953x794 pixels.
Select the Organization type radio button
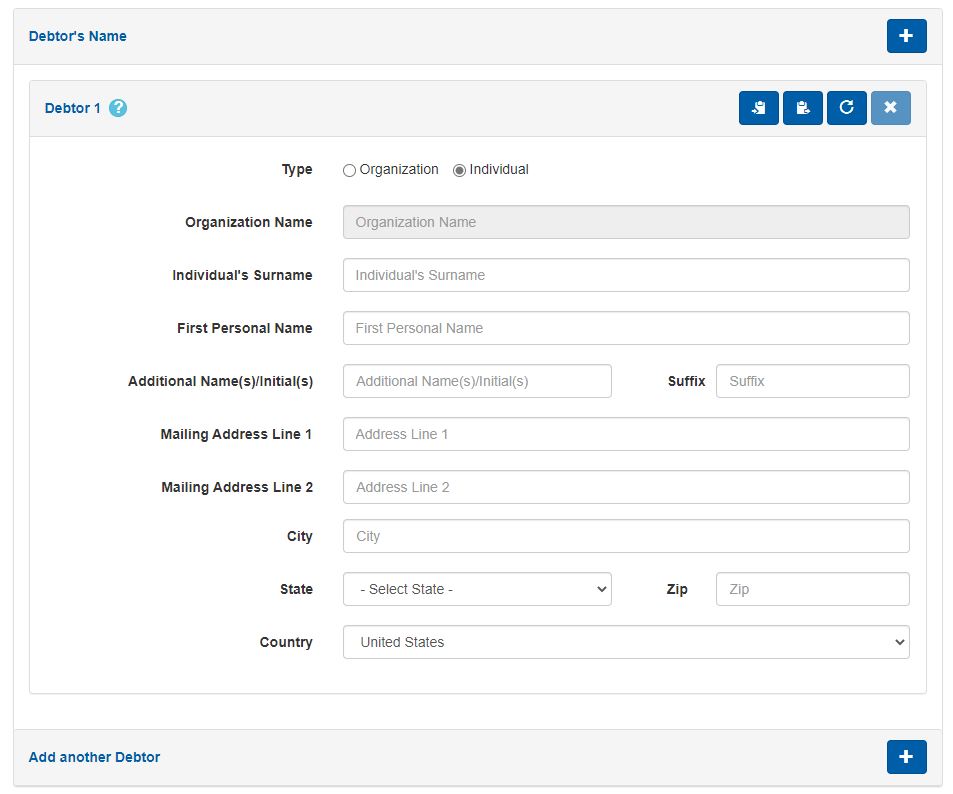(x=349, y=170)
